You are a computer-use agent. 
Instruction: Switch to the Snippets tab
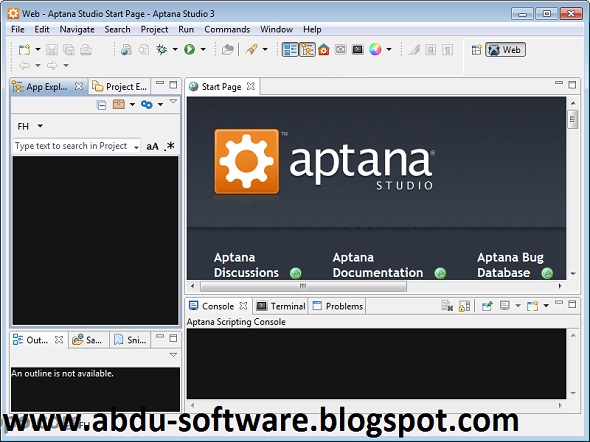pos(130,340)
